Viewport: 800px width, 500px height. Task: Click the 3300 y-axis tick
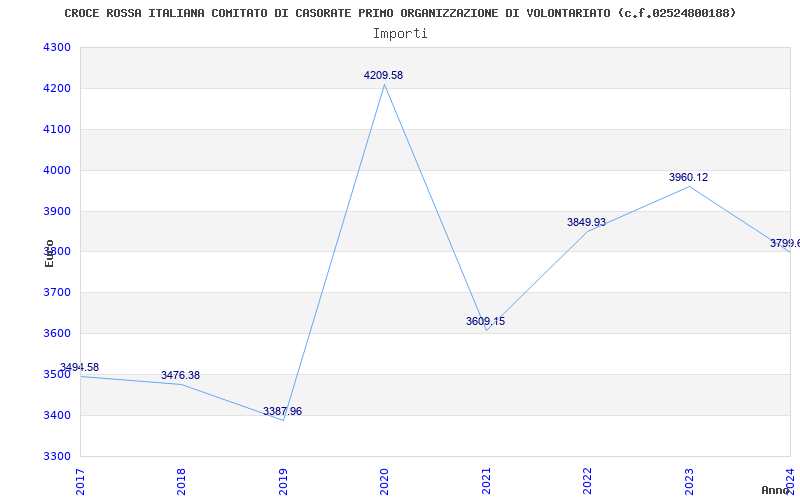(57, 456)
